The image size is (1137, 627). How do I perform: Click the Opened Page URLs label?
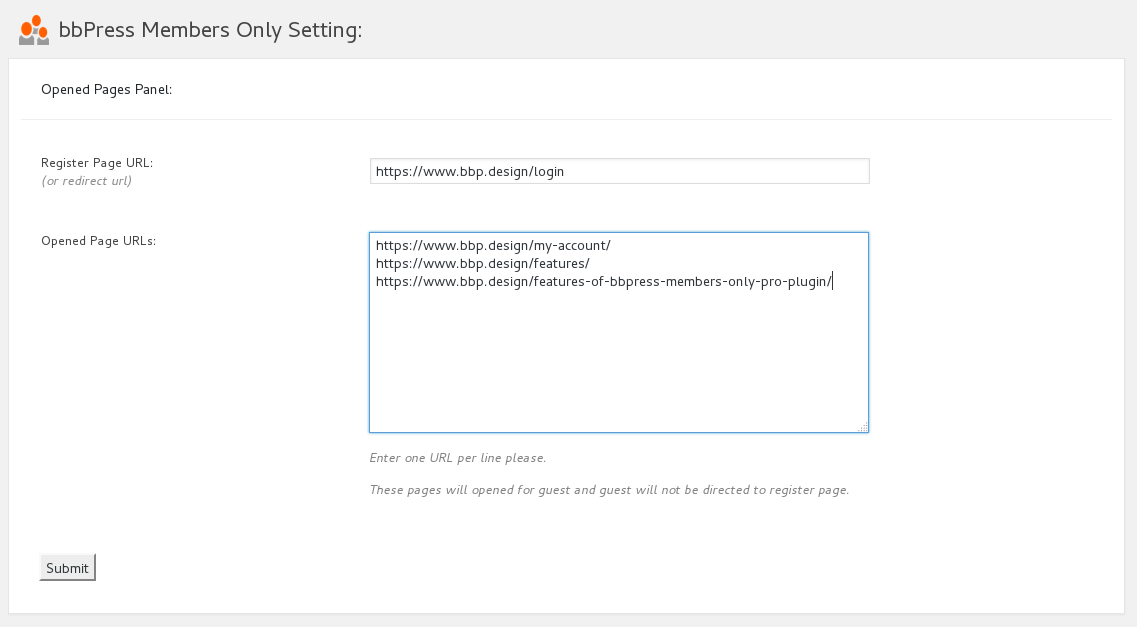click(x=98, y=240)
